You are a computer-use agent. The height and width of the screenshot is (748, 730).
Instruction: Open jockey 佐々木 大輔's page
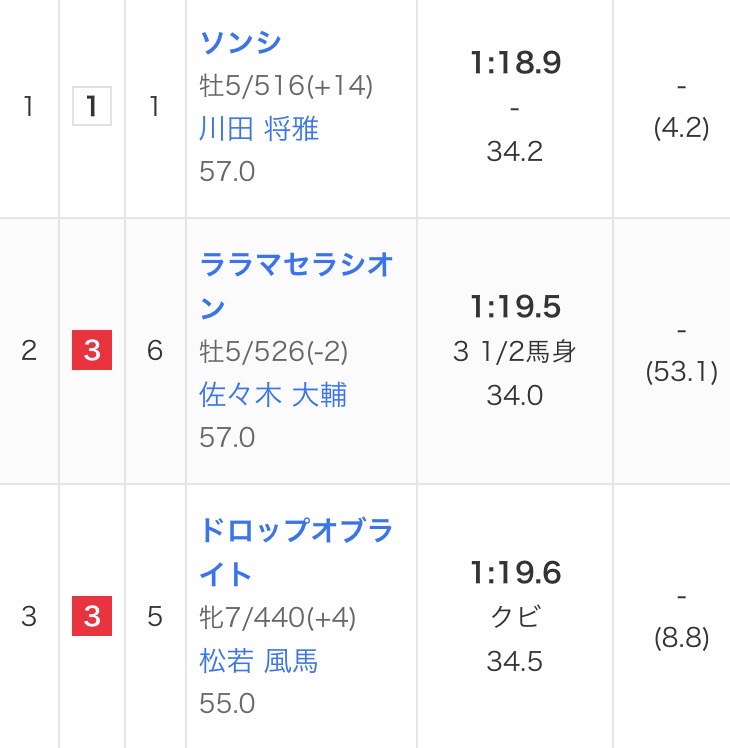pyautogui.click(x=273, y=395)
